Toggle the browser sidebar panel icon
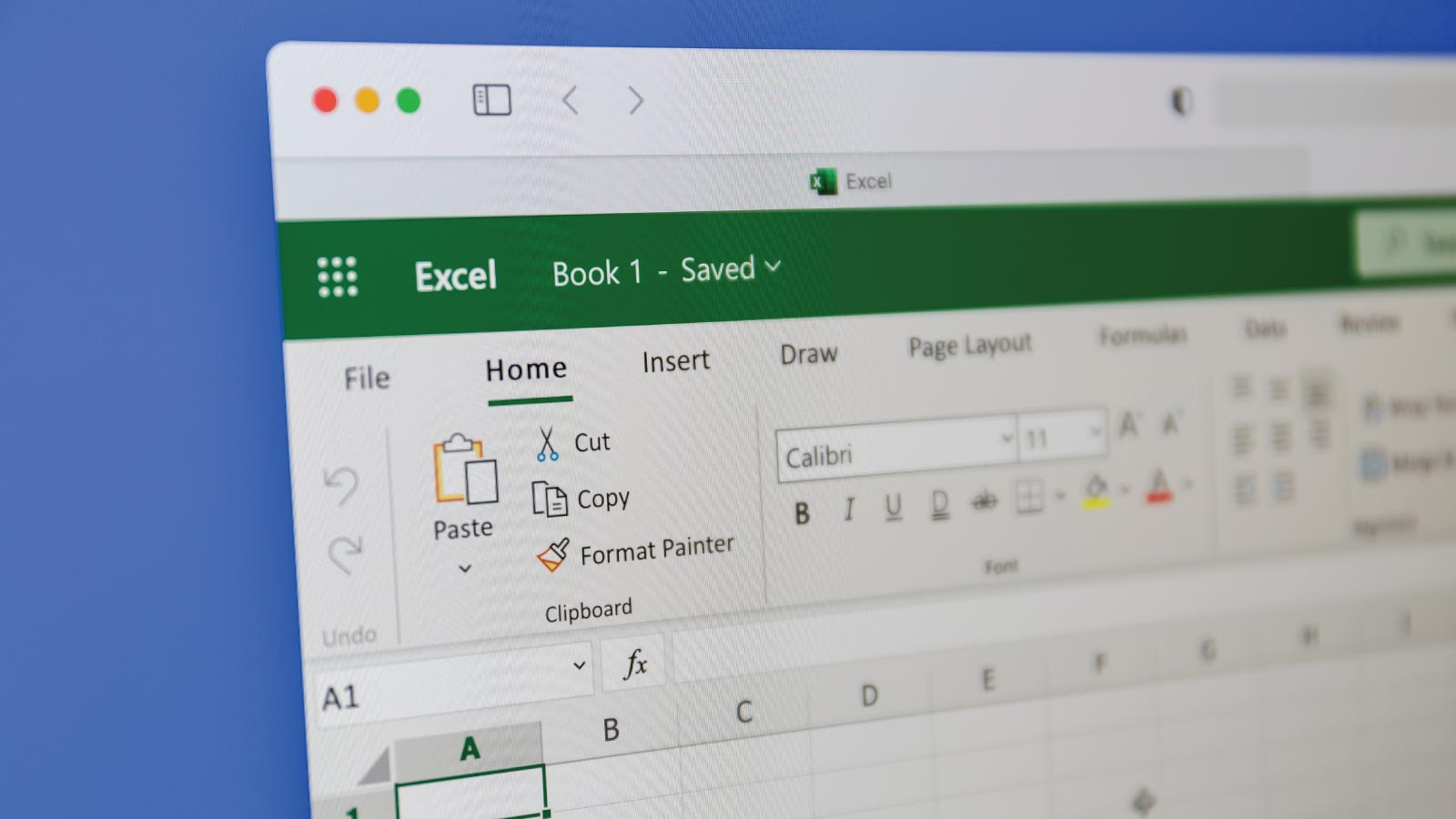The height and width of the screenshot is (819, 1456). click(491, 99)
